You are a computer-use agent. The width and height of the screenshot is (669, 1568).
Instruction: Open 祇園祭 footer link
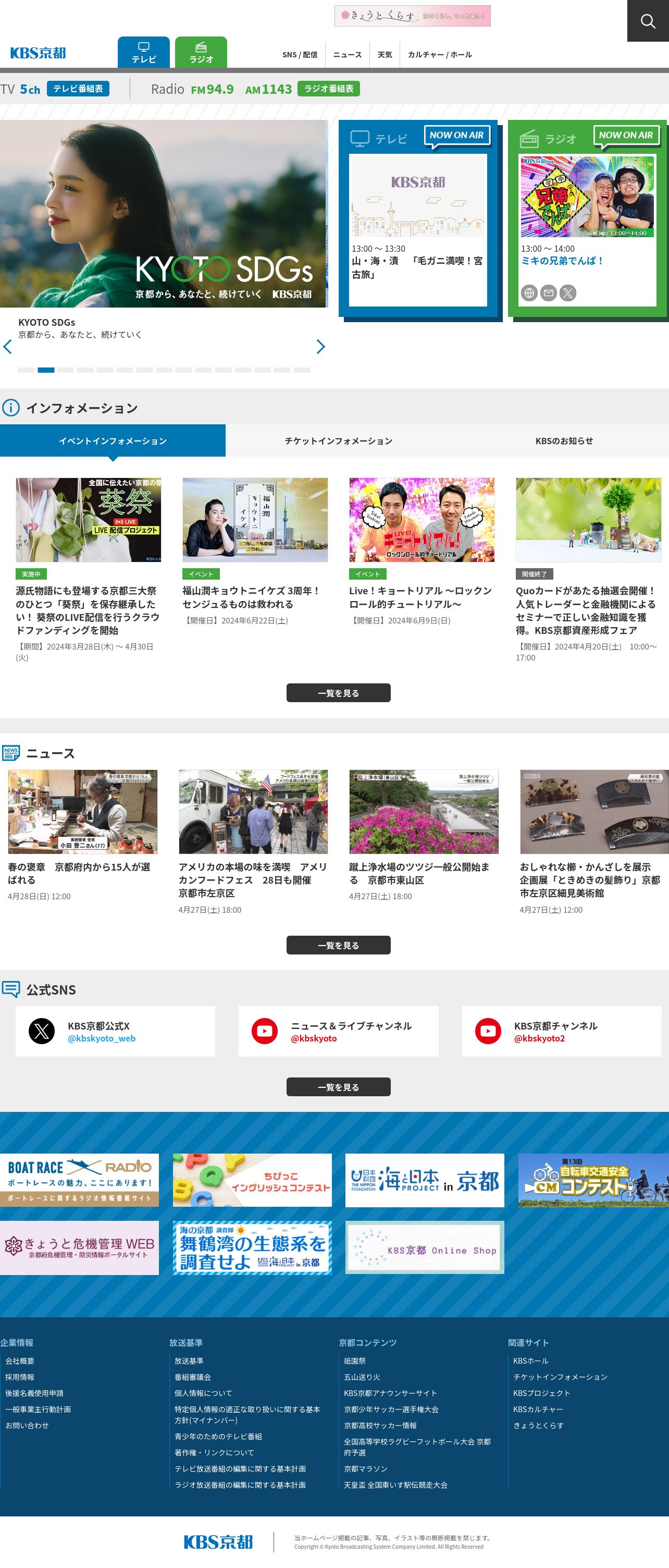[x=355, y=1361]
